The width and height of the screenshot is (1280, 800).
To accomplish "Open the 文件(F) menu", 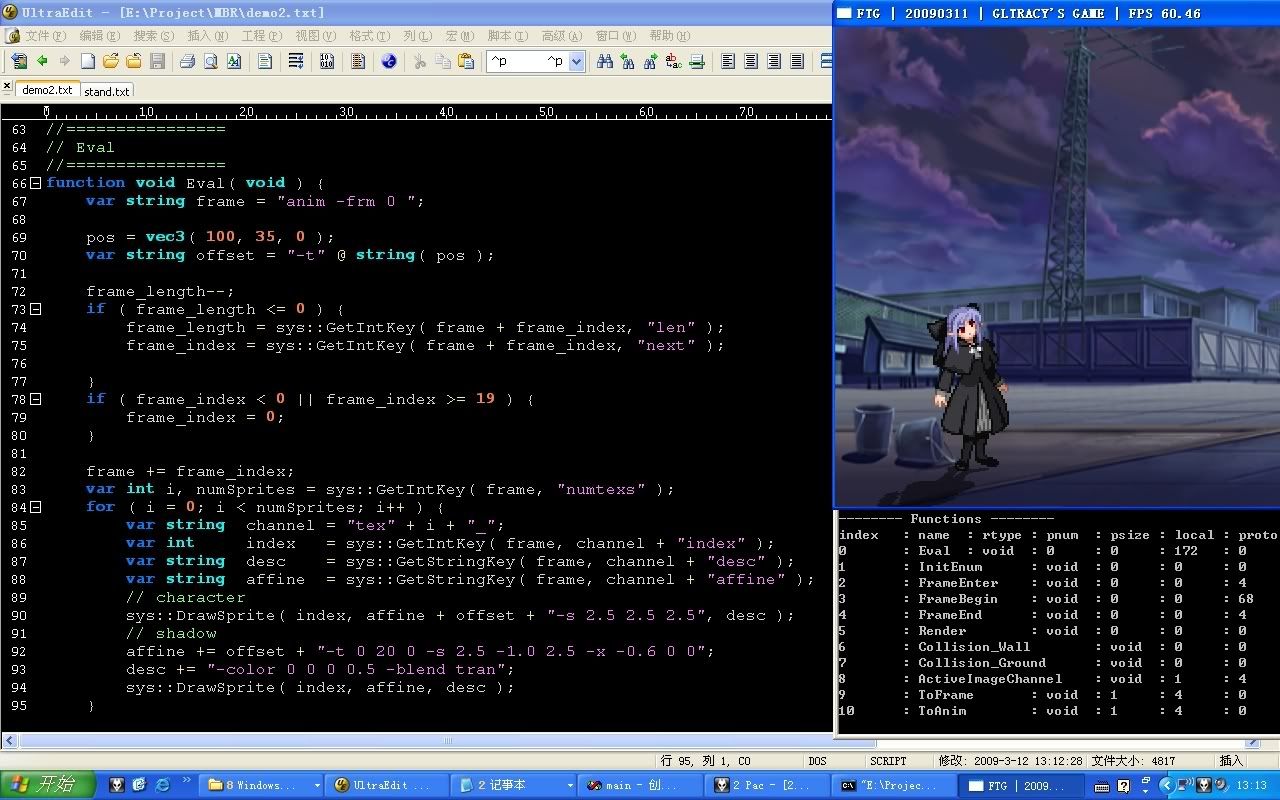I will point(45,36).
